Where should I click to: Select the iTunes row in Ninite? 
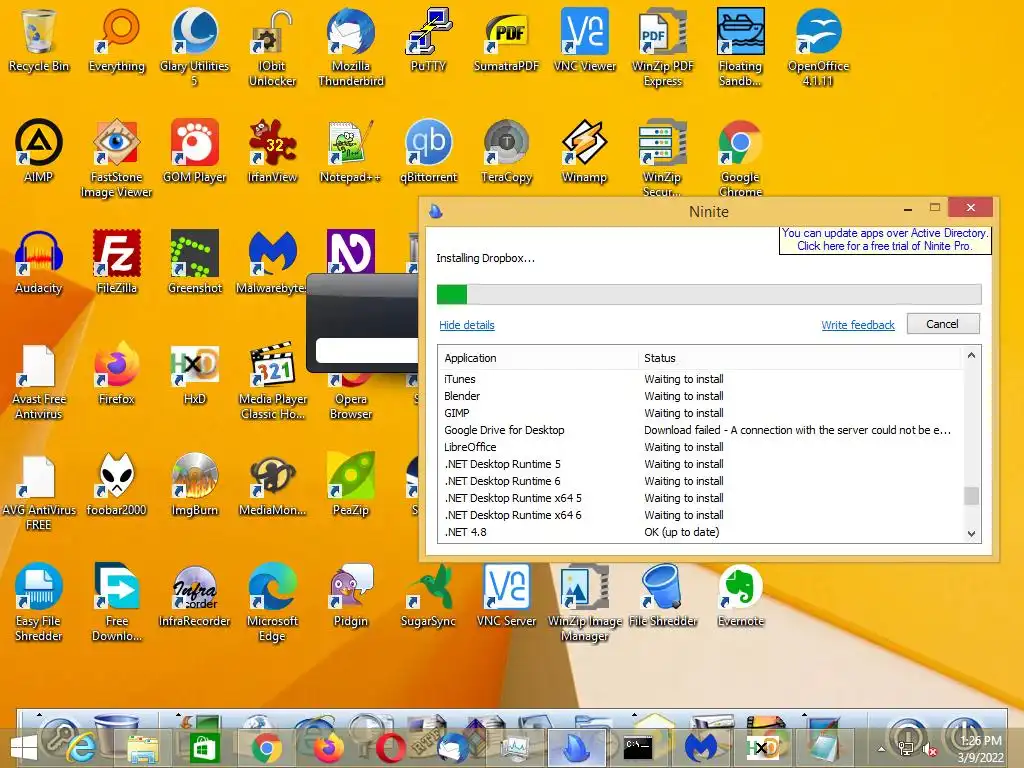click(700, 379)
